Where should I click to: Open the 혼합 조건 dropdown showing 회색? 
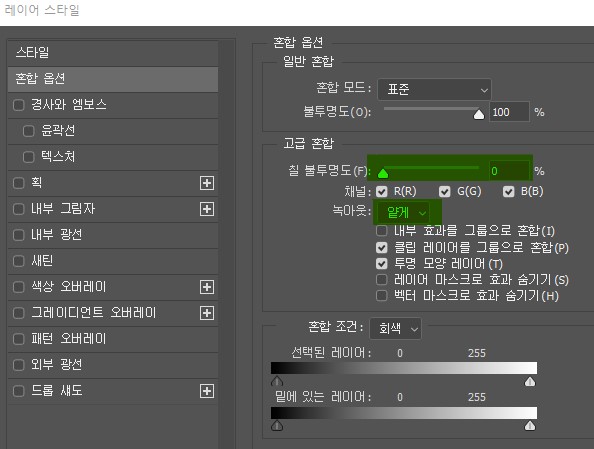tap(395, 328)
